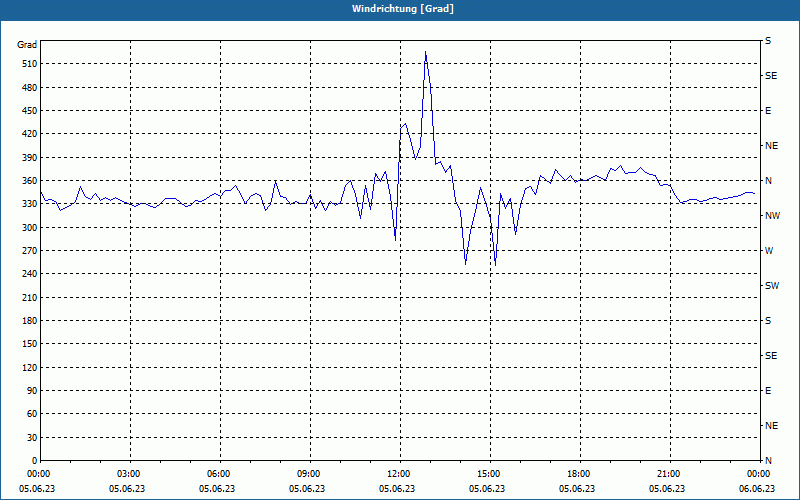Image resolution: width=800 pixels, height=500 pixels.
Task: Pick the 90 y-axis tick label
Action: [x=32, y=390]
